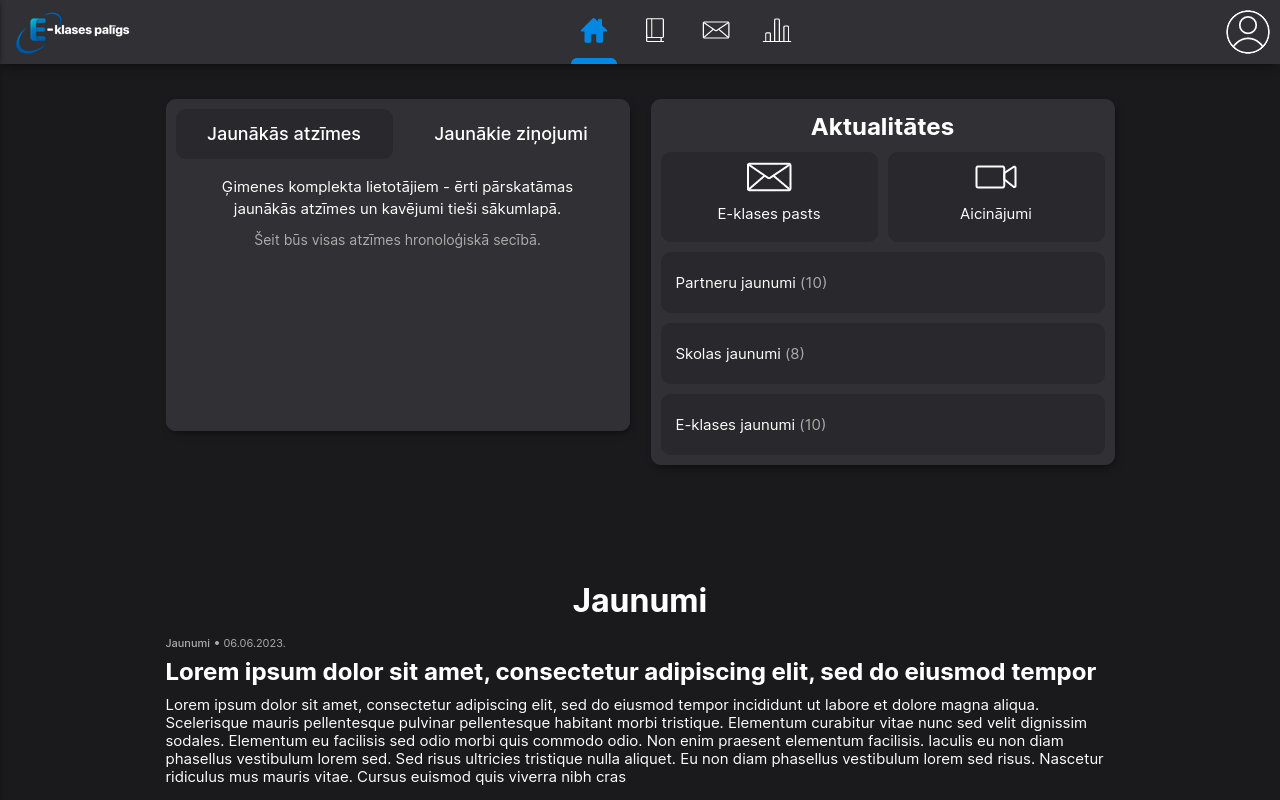Open E-klases jaunumi section
Image resolution: width=1280 pixels, height=800 pixels.
pos(882,424)
